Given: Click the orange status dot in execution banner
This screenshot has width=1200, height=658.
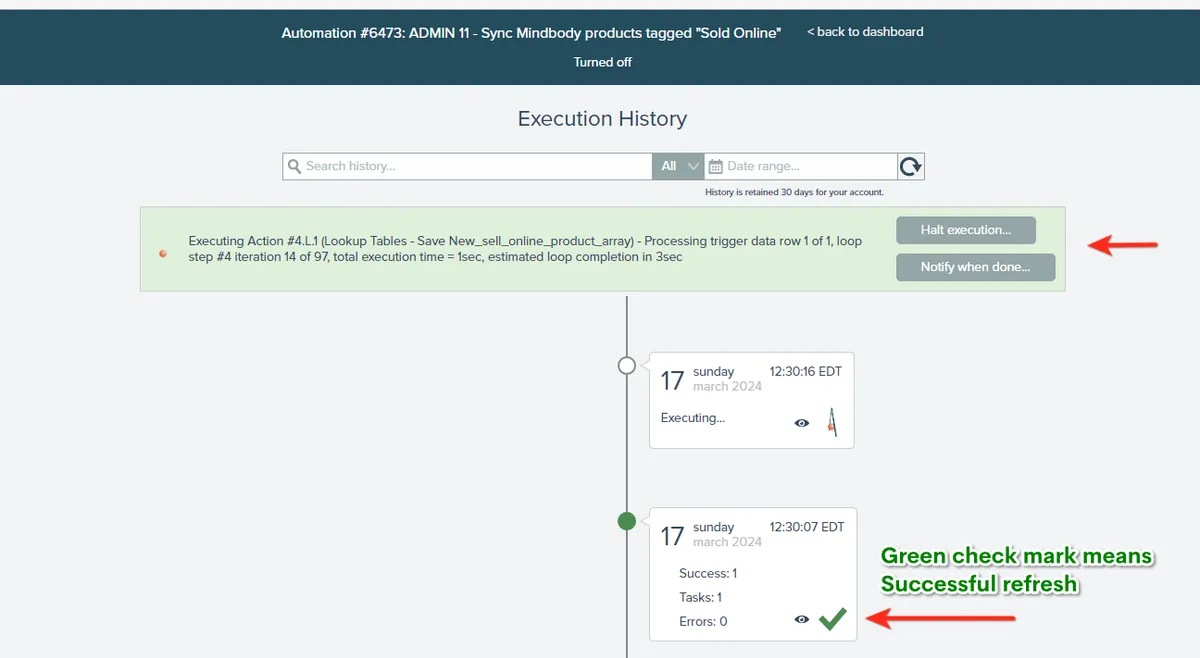Looking at the screenshot, I should click(x=163, y=254).
